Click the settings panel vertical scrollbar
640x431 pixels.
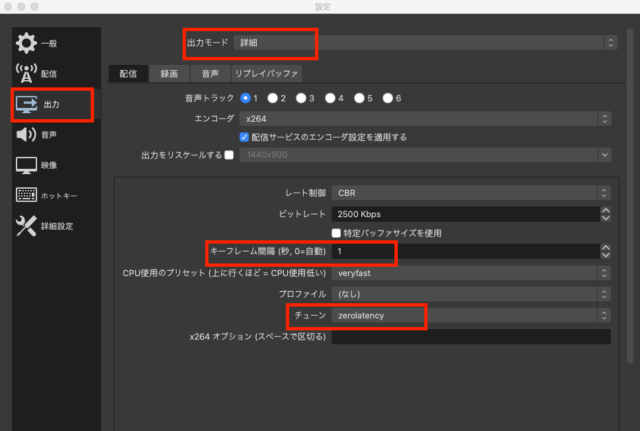tap(630, 195)
